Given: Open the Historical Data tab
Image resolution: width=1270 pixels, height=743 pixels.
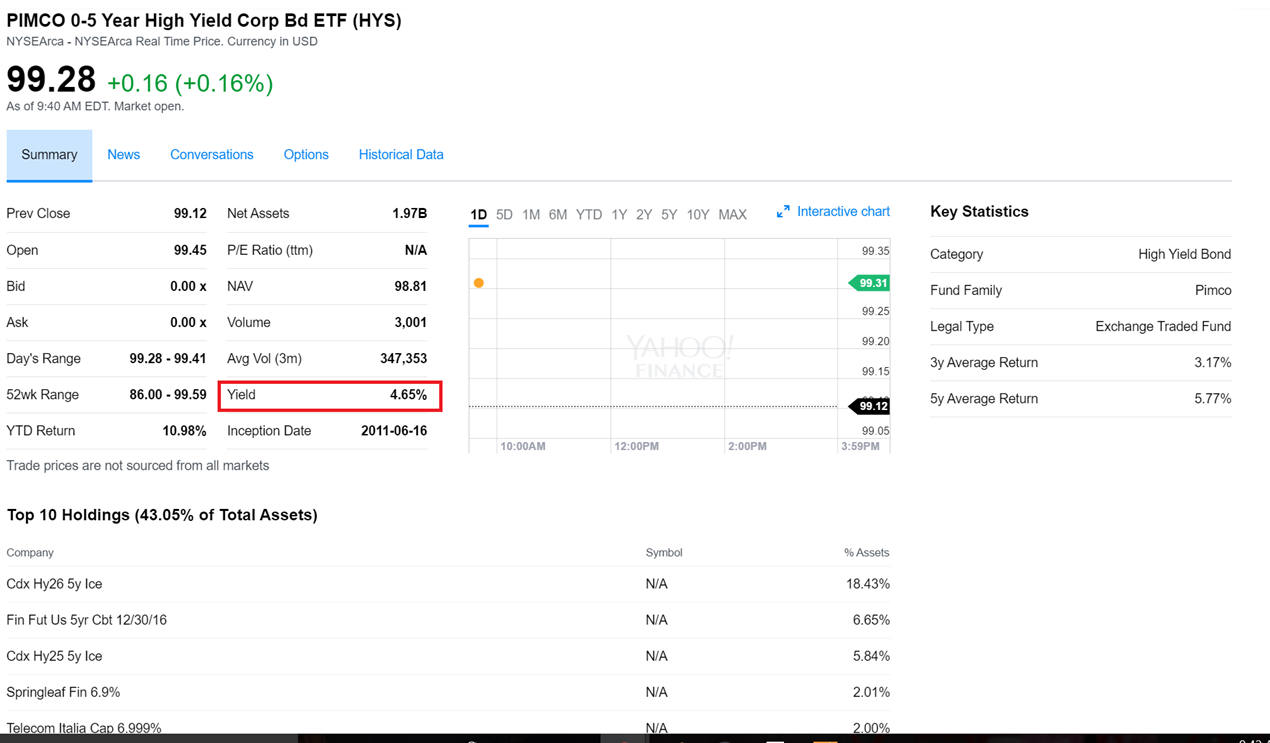Looking at the screenshot, I should [x=401, y=155].
